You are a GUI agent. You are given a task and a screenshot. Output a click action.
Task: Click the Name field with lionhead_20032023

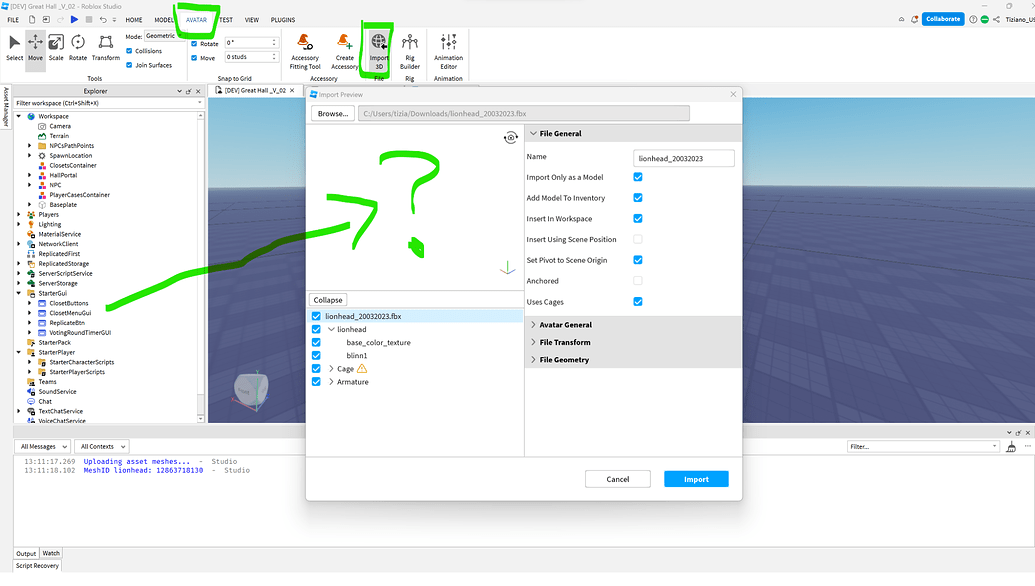[684, 158]
